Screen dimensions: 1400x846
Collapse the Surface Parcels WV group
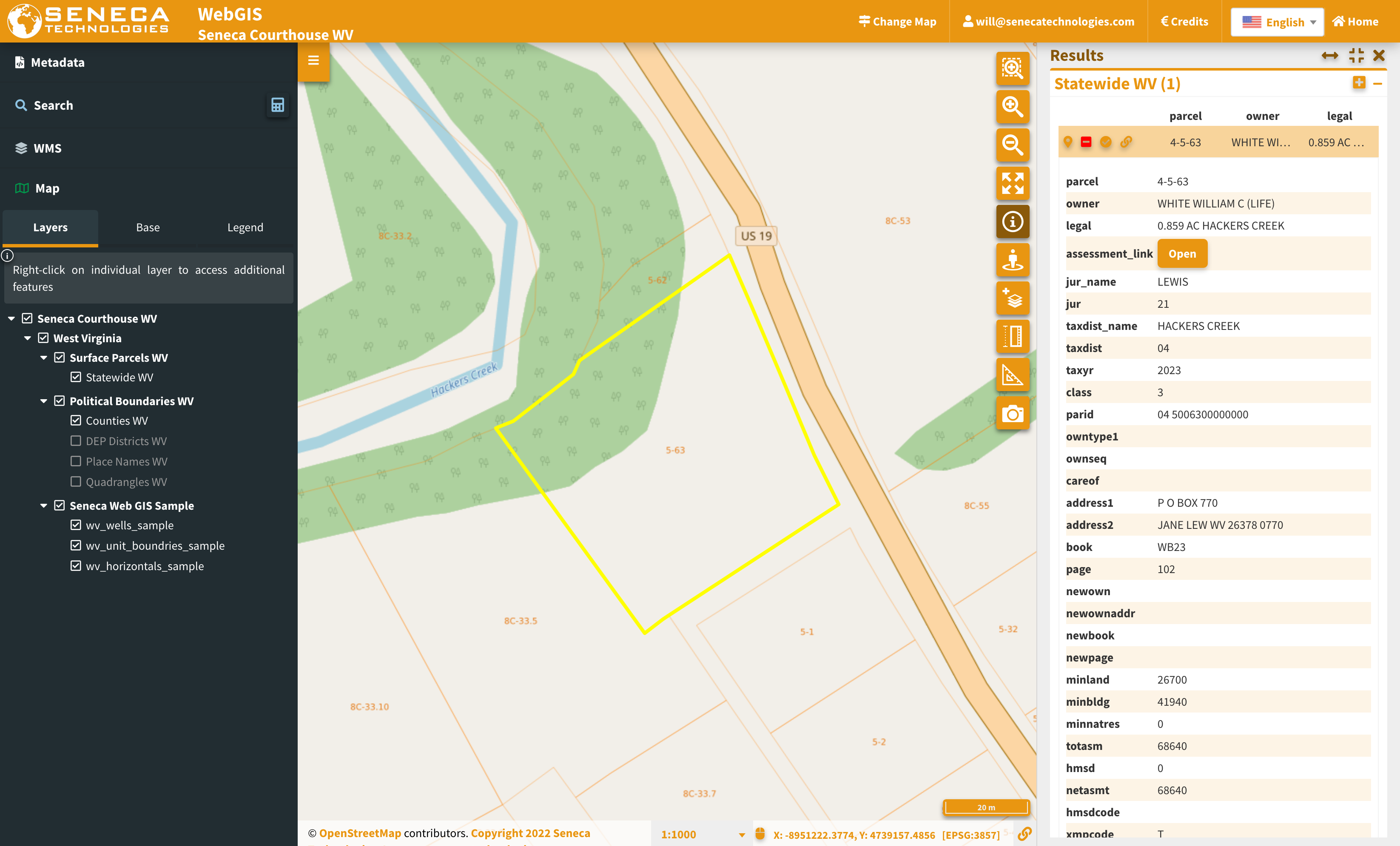(44, 358)
